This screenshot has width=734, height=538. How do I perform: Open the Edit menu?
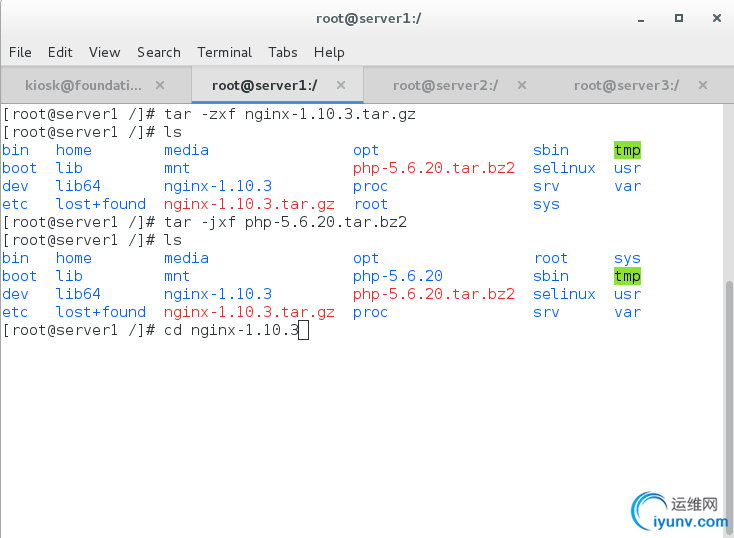(60, 52)
